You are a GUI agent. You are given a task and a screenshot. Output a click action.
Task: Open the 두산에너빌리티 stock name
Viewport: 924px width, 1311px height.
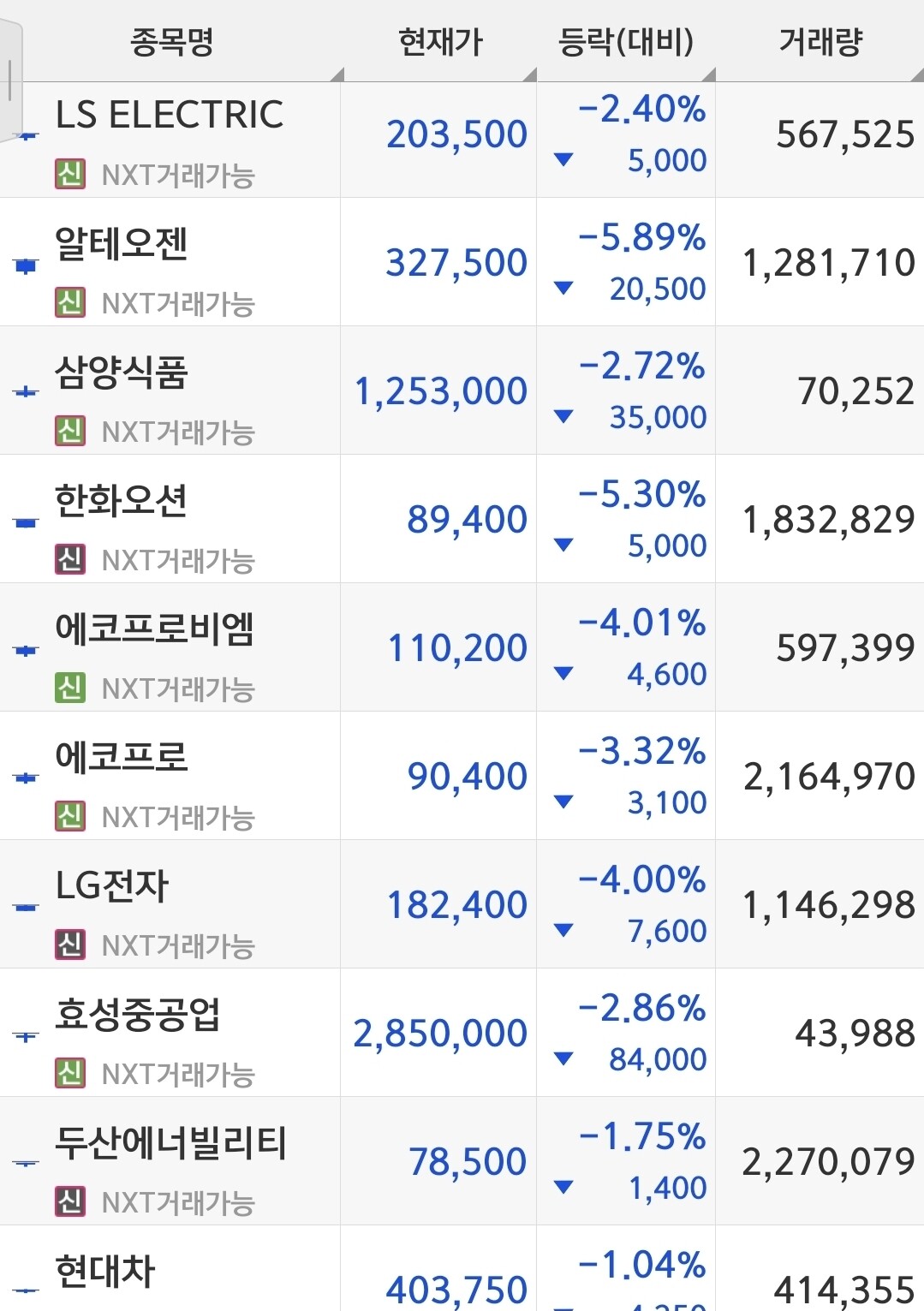170,1143
